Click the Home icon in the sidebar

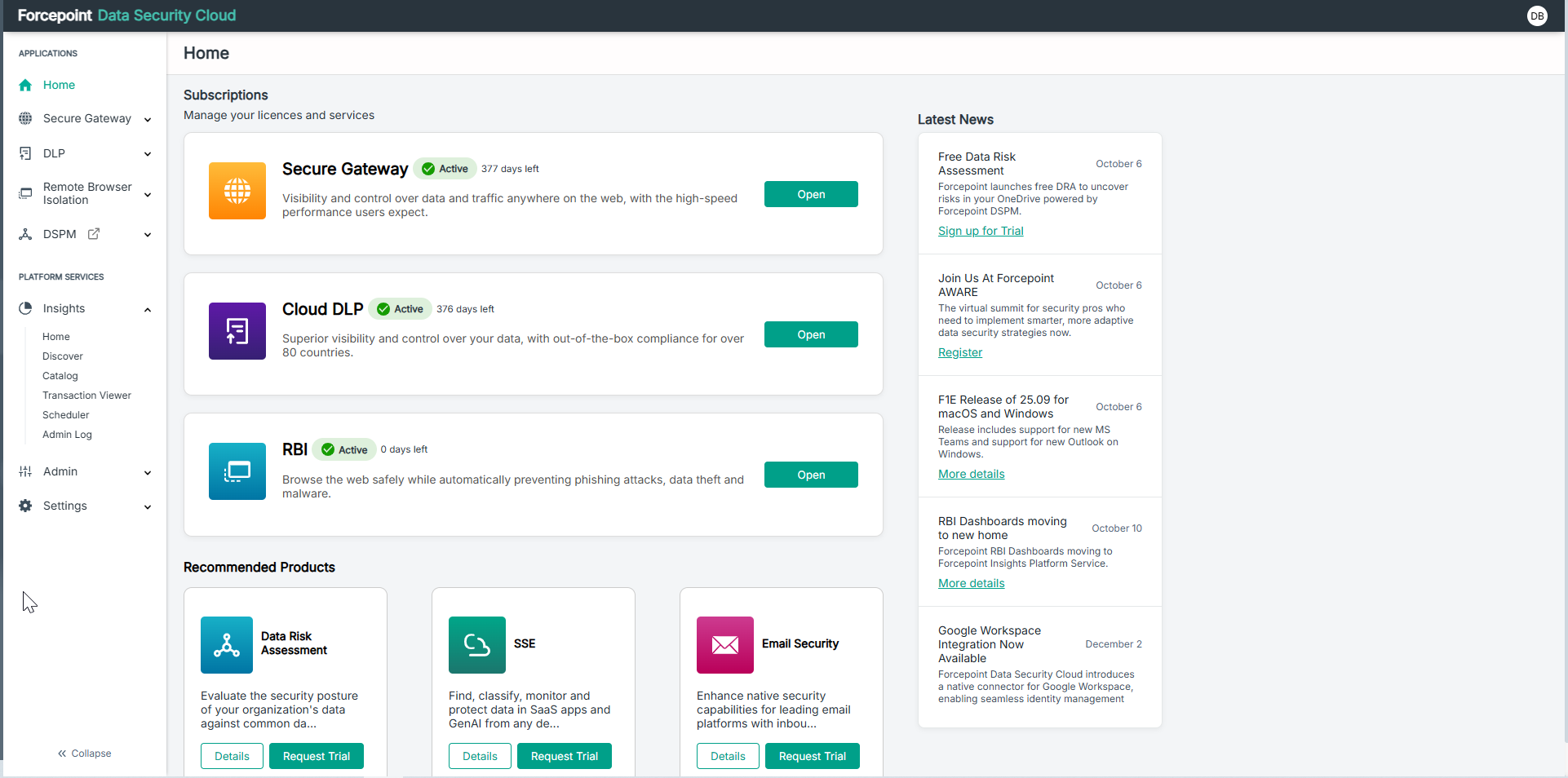(x=25, y=85)
